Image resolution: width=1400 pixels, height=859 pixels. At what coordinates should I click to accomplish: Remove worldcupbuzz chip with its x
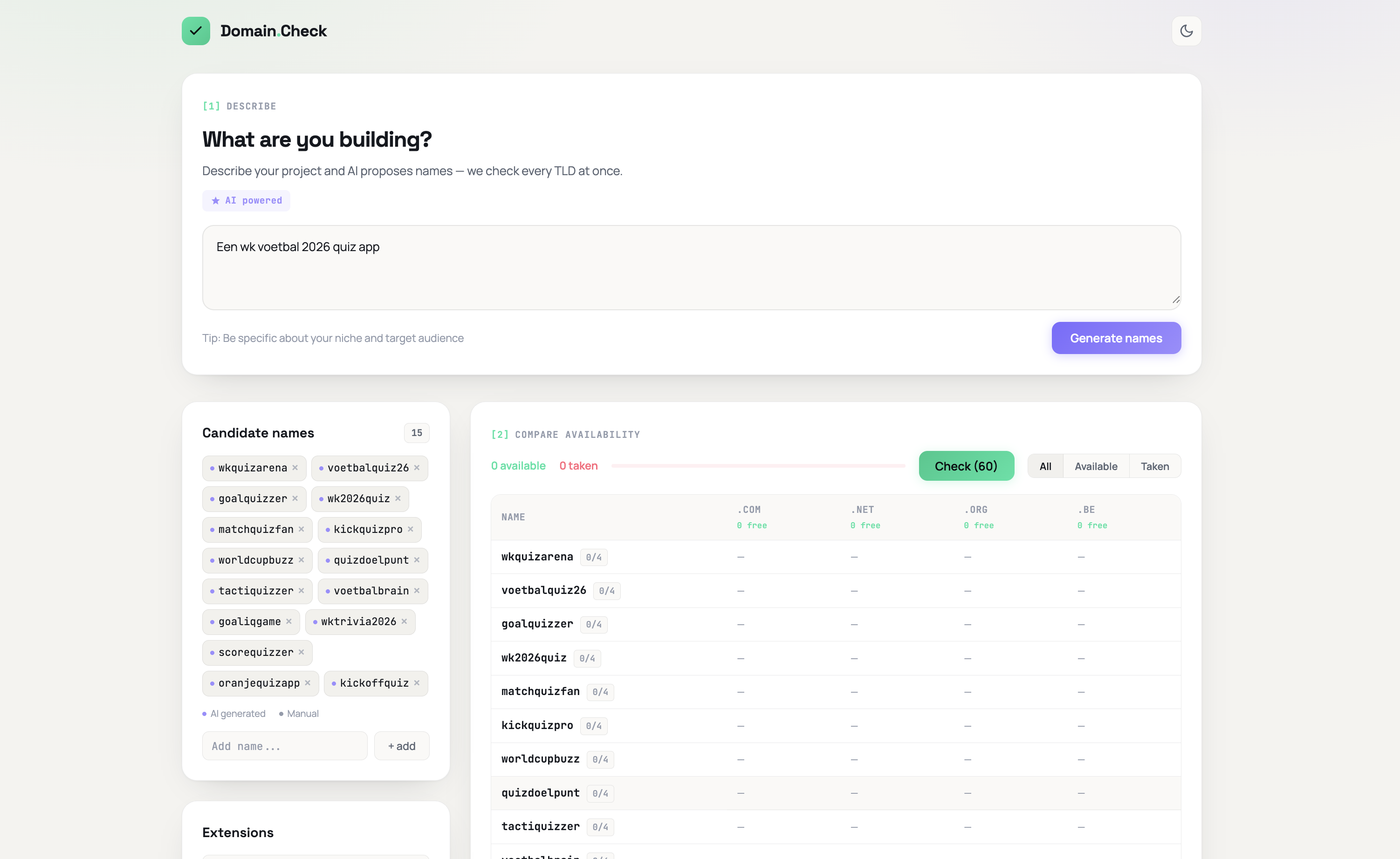click(301, 559)
